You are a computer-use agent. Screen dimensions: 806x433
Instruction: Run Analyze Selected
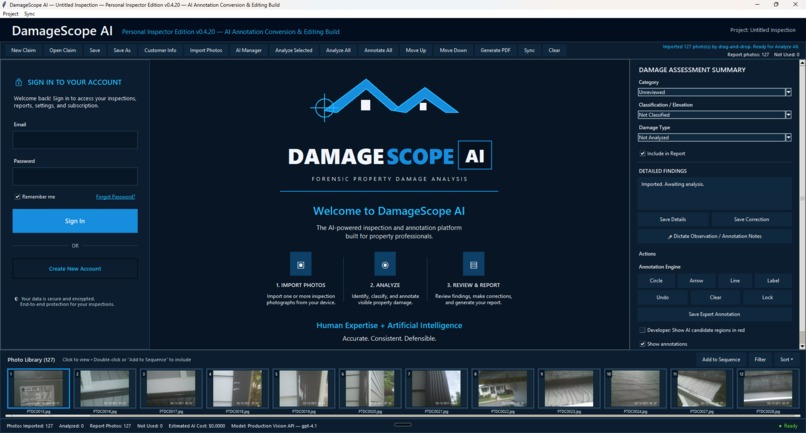pyautogui.click(x=294, y=50)
